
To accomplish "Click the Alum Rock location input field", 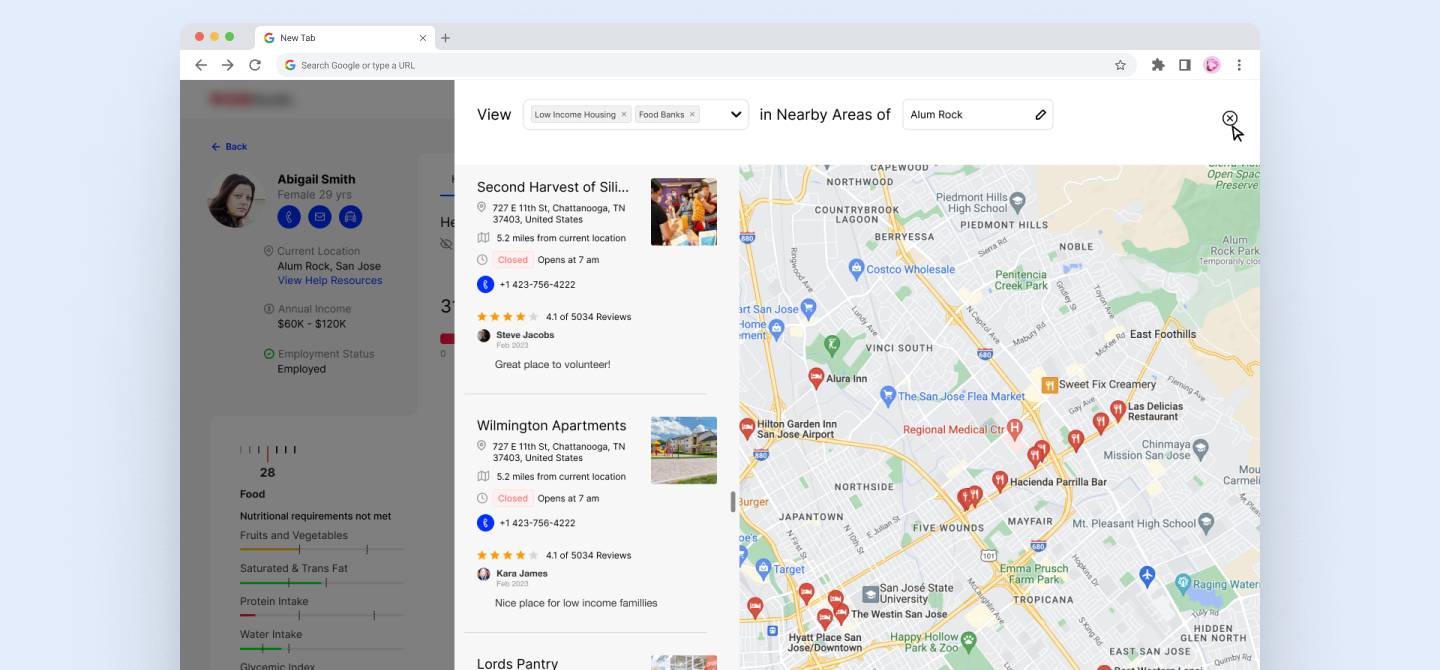I will (965, 115).
